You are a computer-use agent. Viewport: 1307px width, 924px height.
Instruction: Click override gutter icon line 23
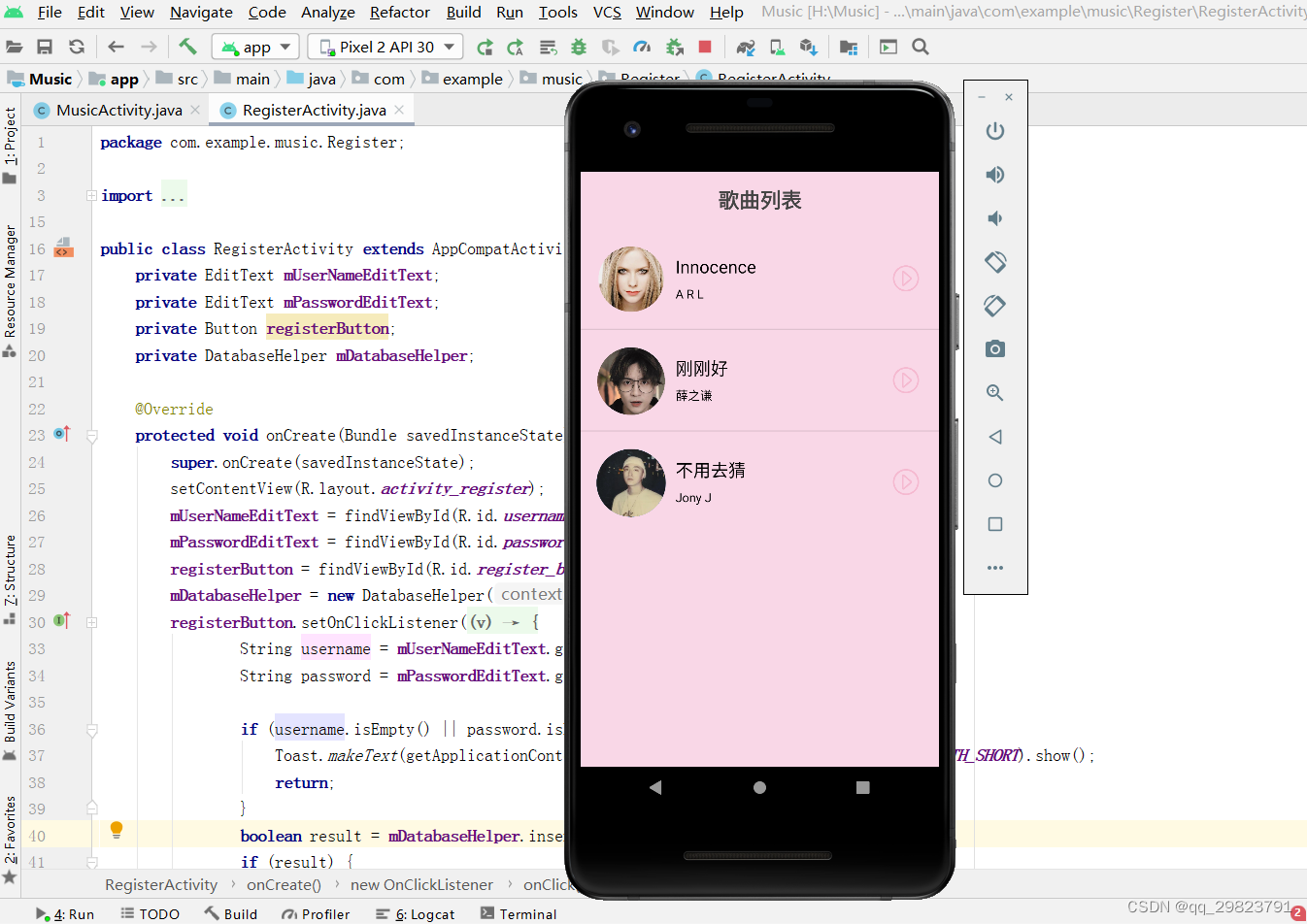pyautogui.click(x=62, y=434)
